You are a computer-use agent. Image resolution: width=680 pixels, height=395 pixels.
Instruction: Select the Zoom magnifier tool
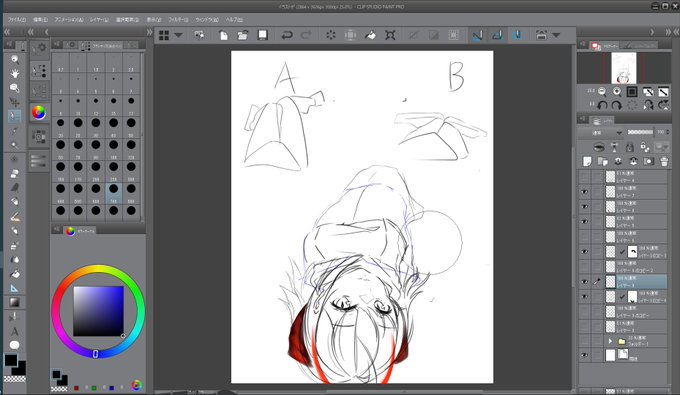[14, 59]
